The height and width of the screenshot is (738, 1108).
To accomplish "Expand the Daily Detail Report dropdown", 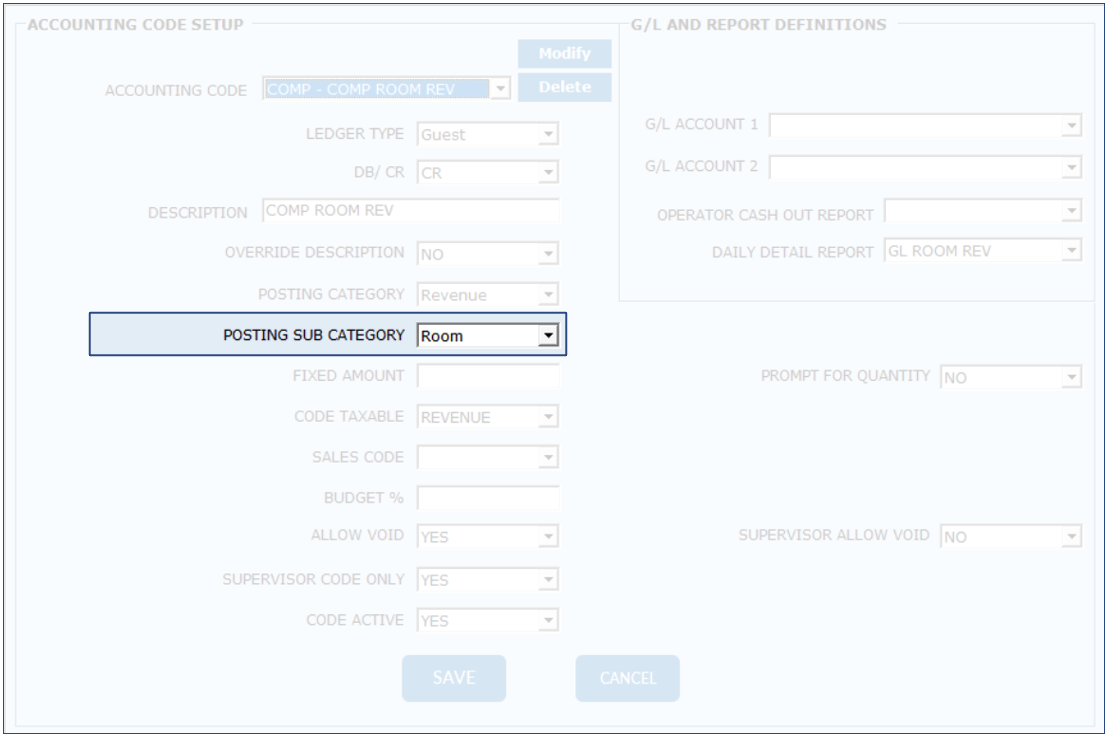I will point(1071,251).
